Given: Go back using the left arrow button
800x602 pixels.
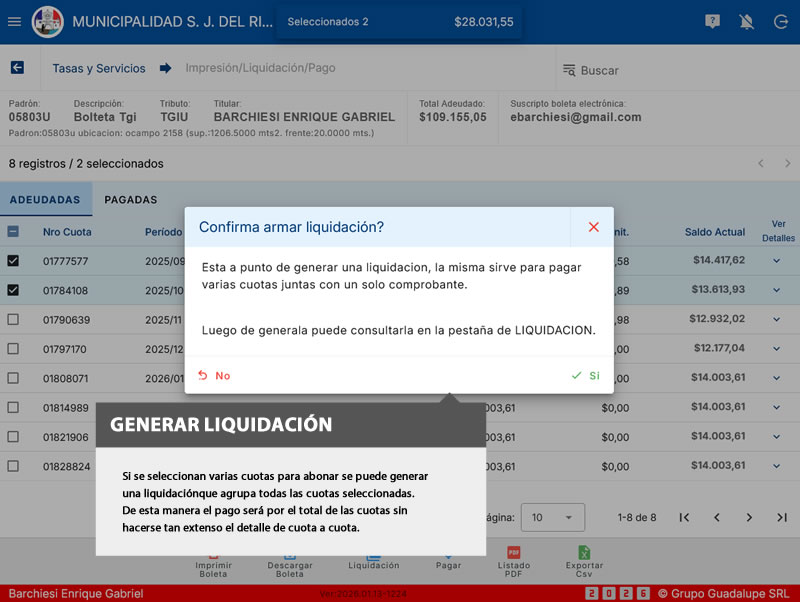Looking at the screenshot, I should click(17, 68).
